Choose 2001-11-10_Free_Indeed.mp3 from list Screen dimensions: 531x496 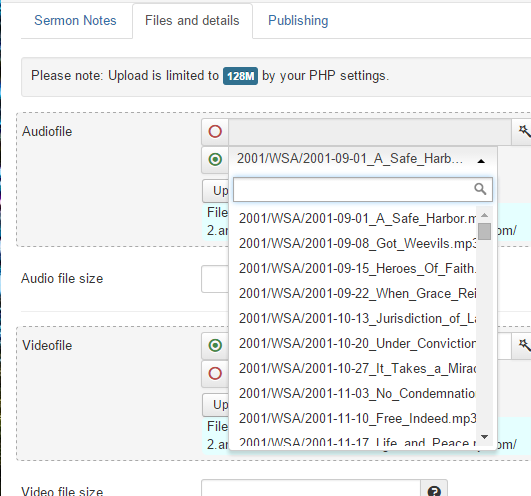coord(357,418)
